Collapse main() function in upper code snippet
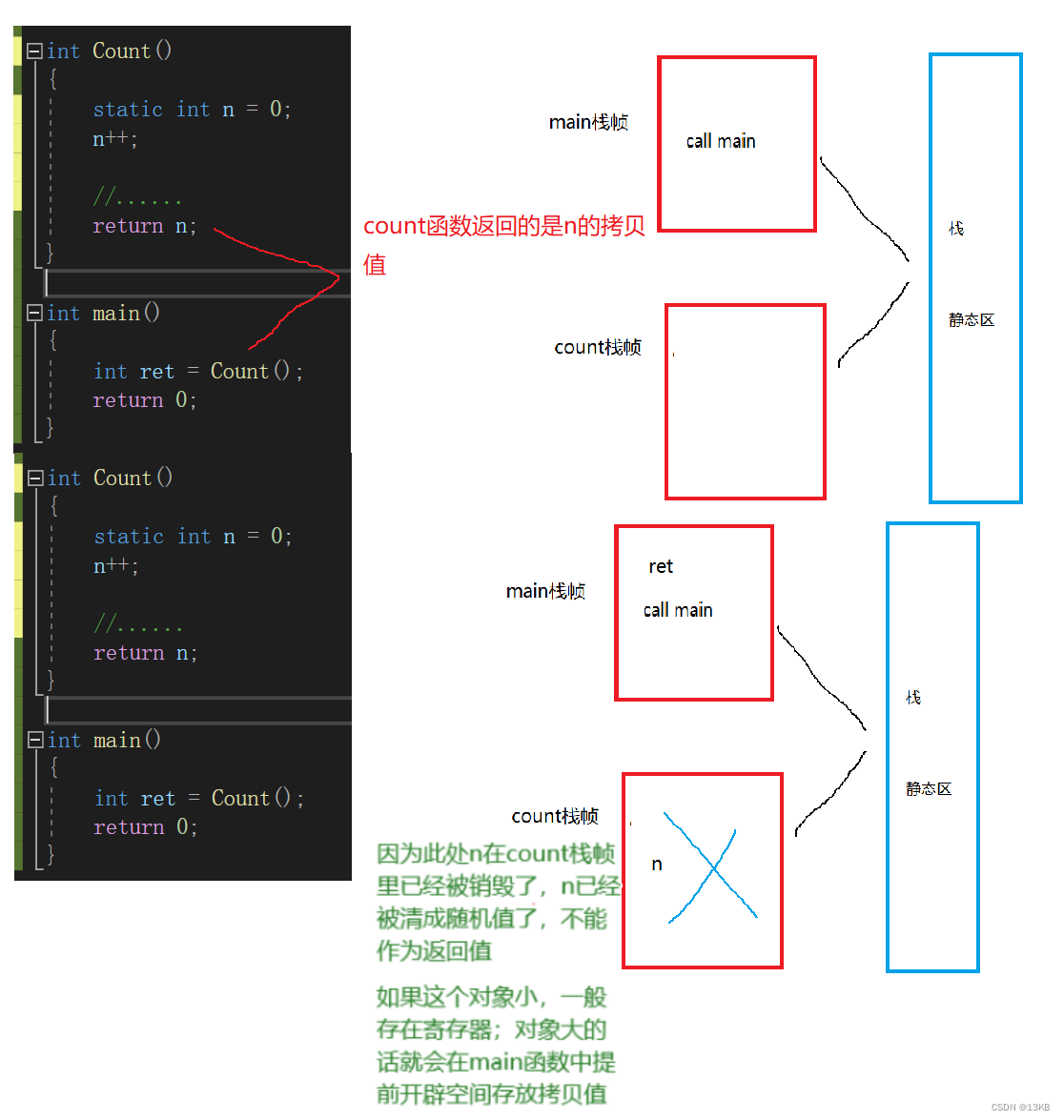This screenshot has width=1064, height=1120. [34, 313]
